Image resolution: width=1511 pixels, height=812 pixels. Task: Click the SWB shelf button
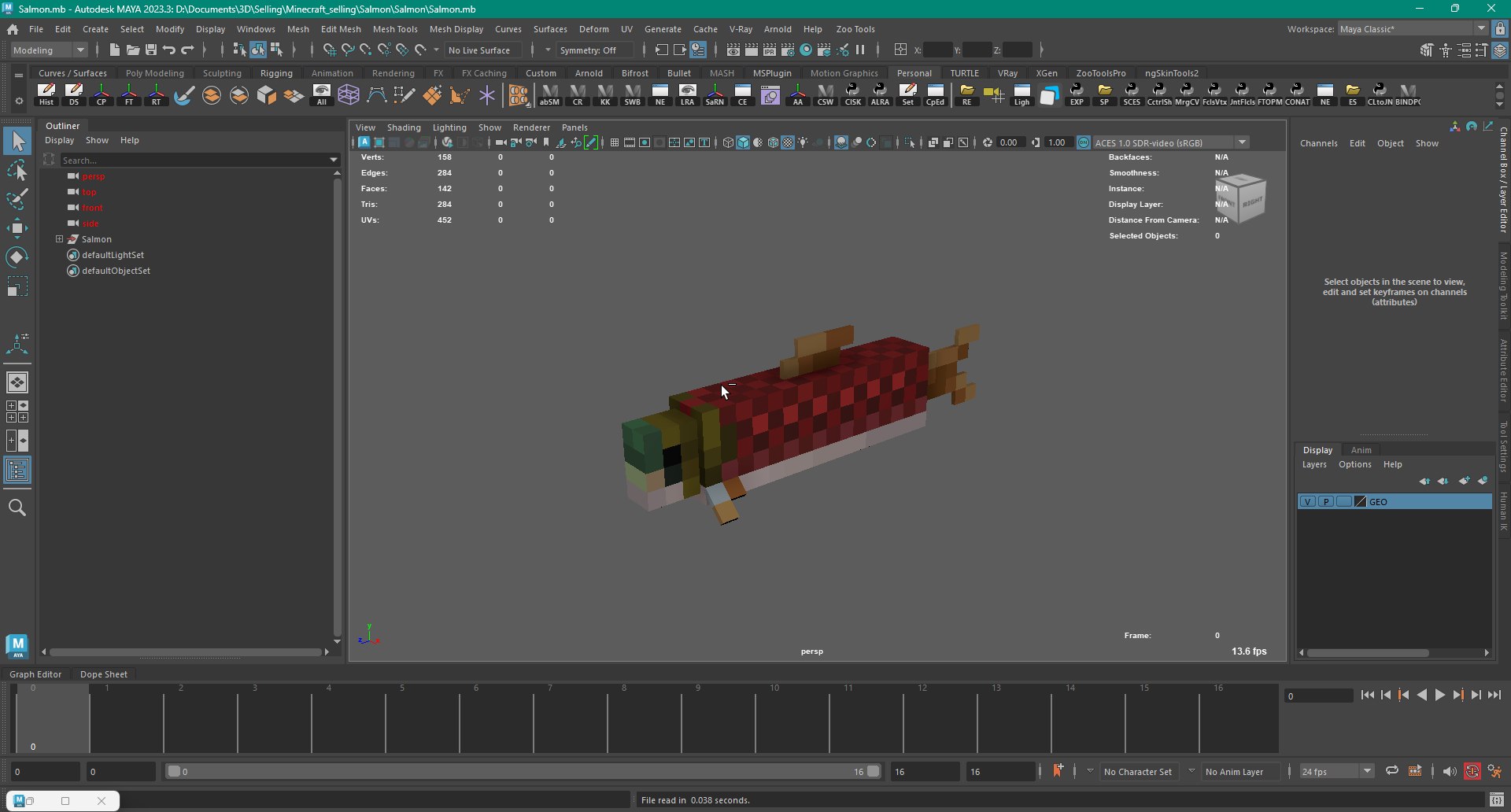[x=633, y=95]
